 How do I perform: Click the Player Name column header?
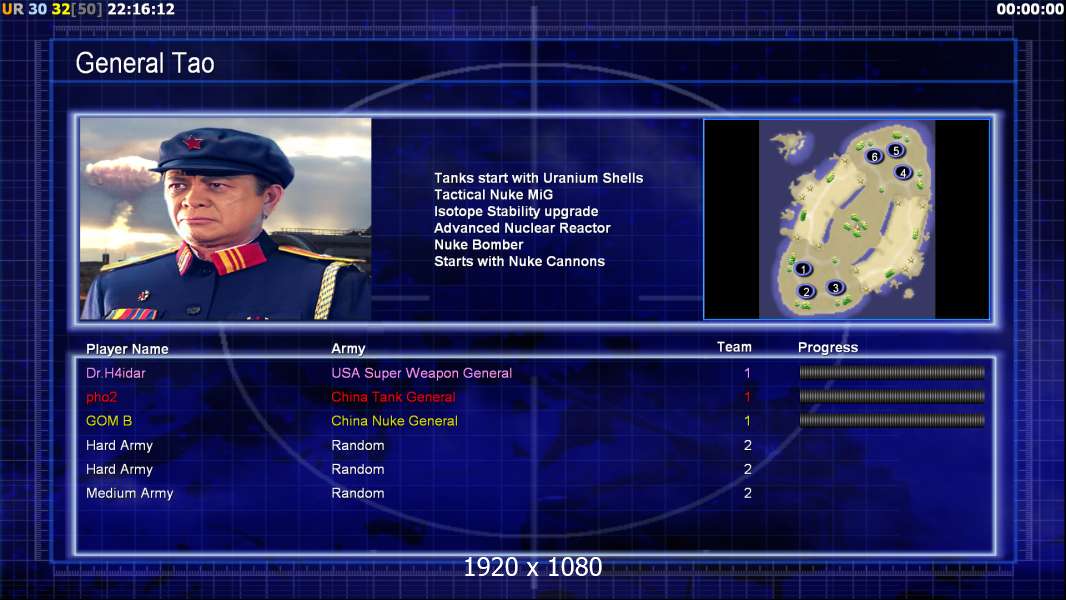(x=127, y=349)
